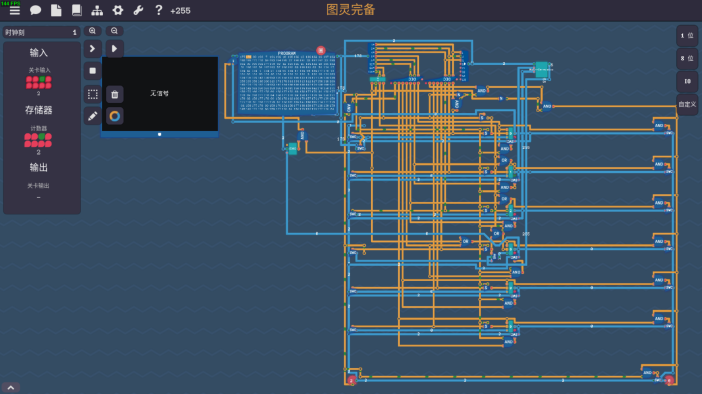
Task: Click the 计数器 counter bit indicator
Action: click(x=38, y=140)
